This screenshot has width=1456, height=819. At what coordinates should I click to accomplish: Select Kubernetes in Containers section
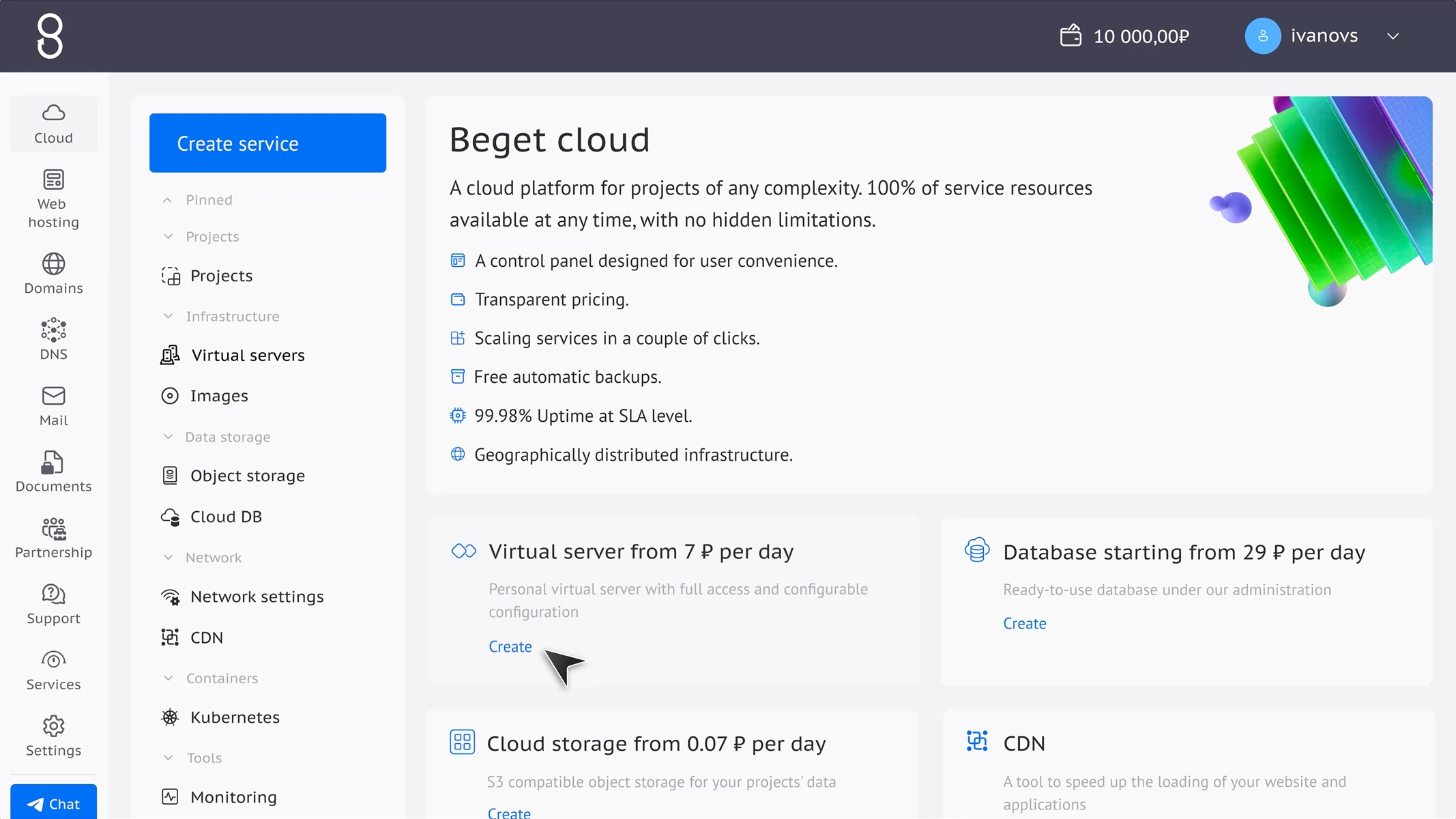coord(235,717)
